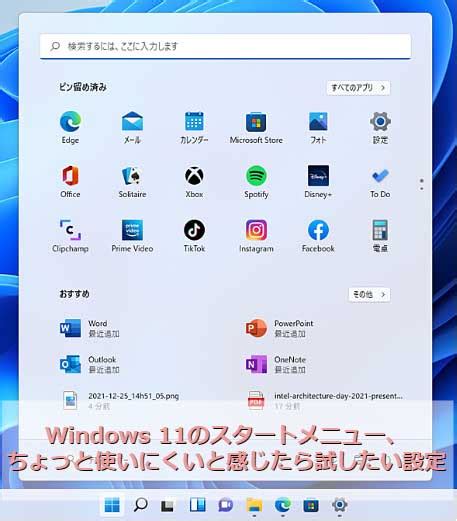This screenshot has width=457, height=521.
Task: Open the 電卓 calculator app
Action: (380, 236)
